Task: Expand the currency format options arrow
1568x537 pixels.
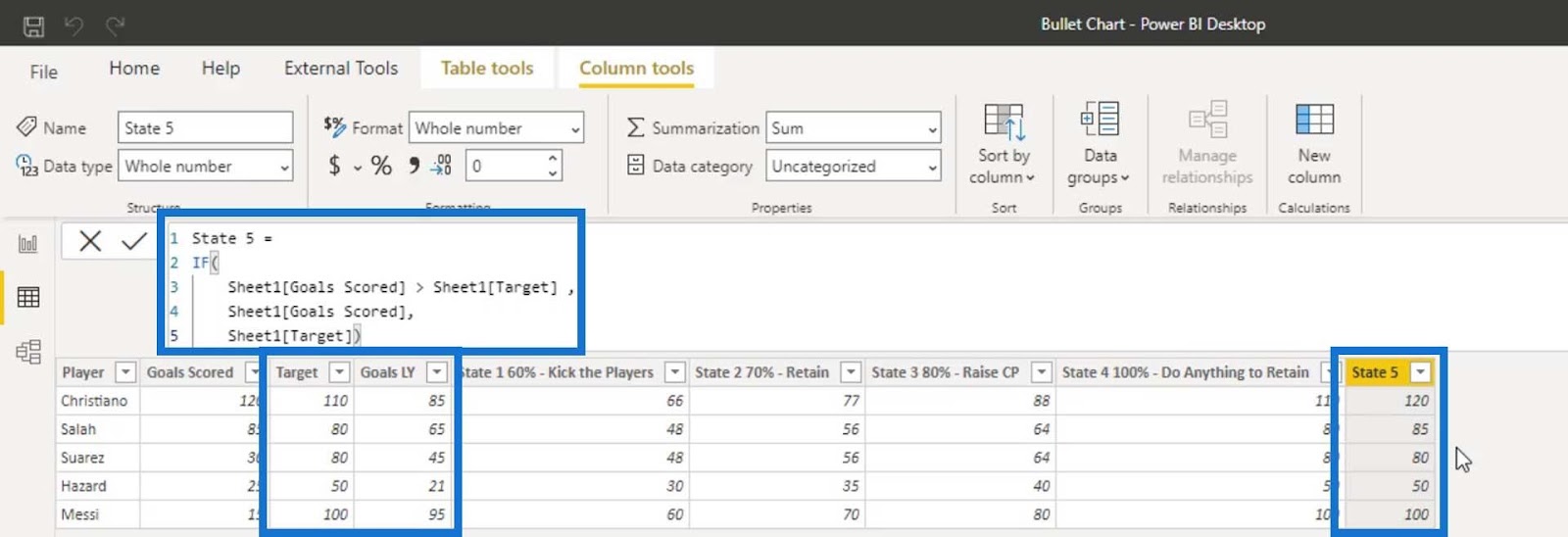Action: click(x=358, y=168)
